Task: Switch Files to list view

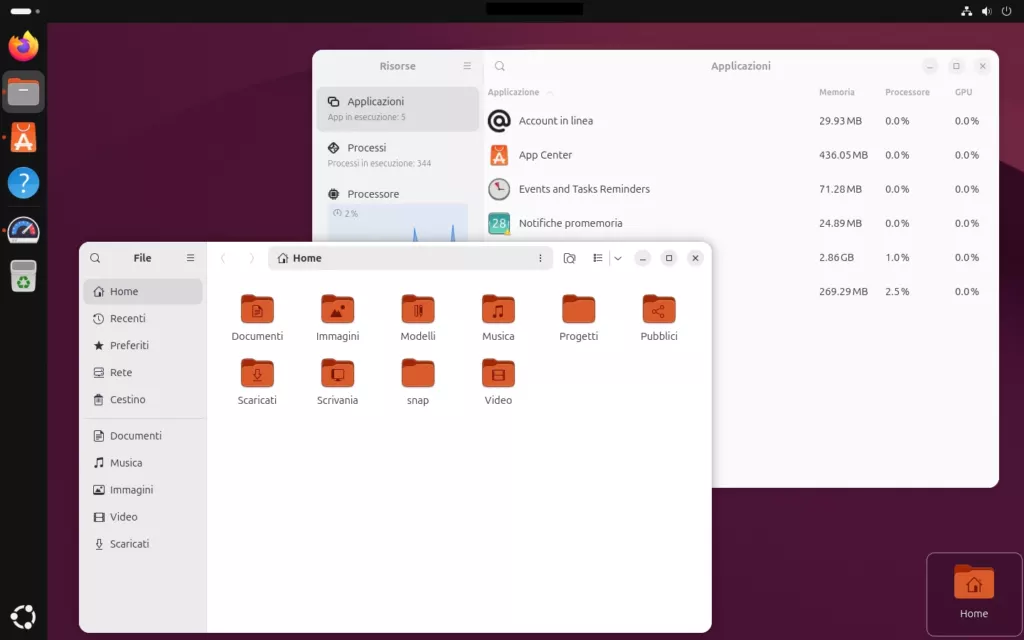Action: [598, 258]
